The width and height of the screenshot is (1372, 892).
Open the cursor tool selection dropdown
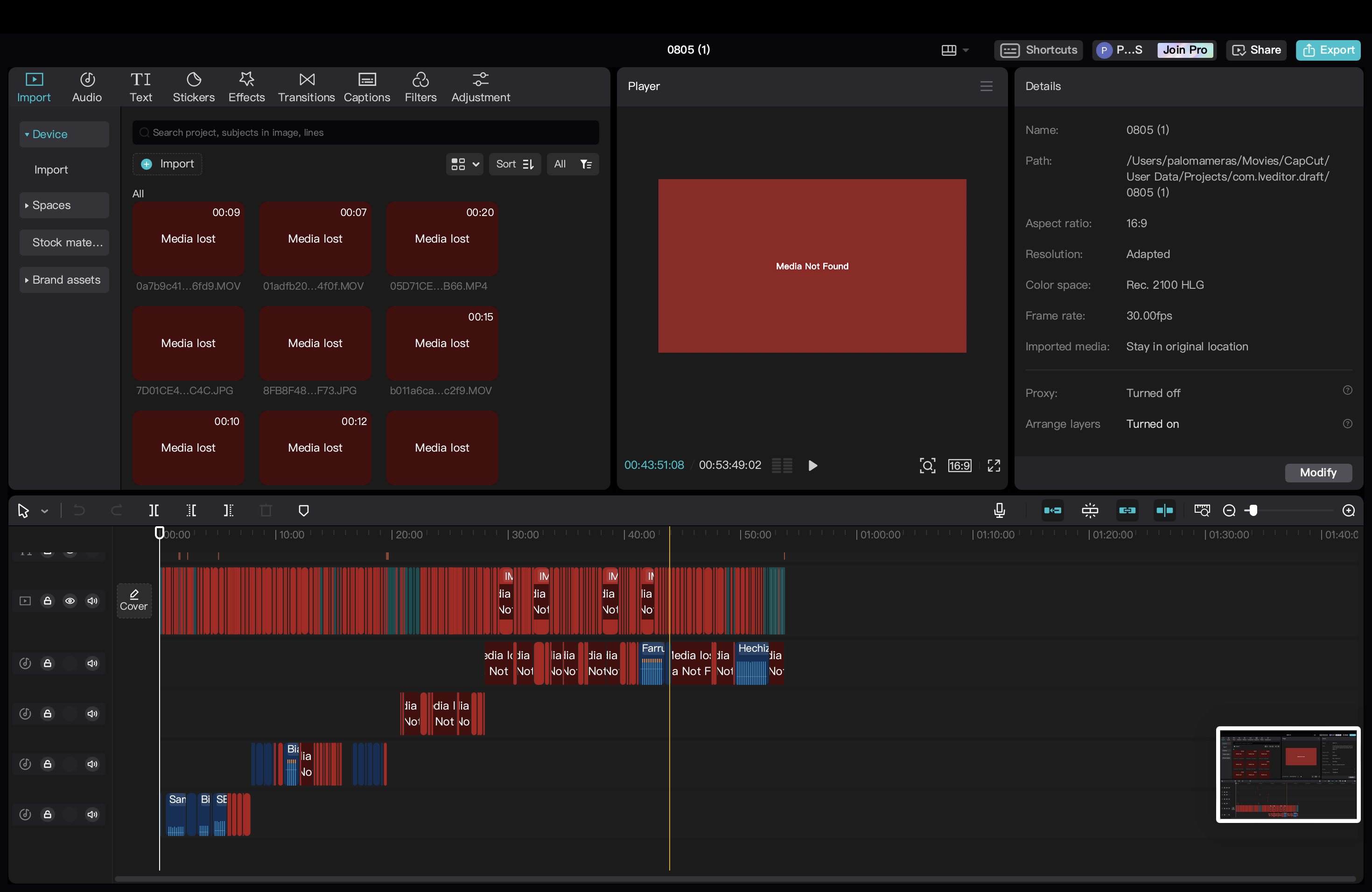44,511
